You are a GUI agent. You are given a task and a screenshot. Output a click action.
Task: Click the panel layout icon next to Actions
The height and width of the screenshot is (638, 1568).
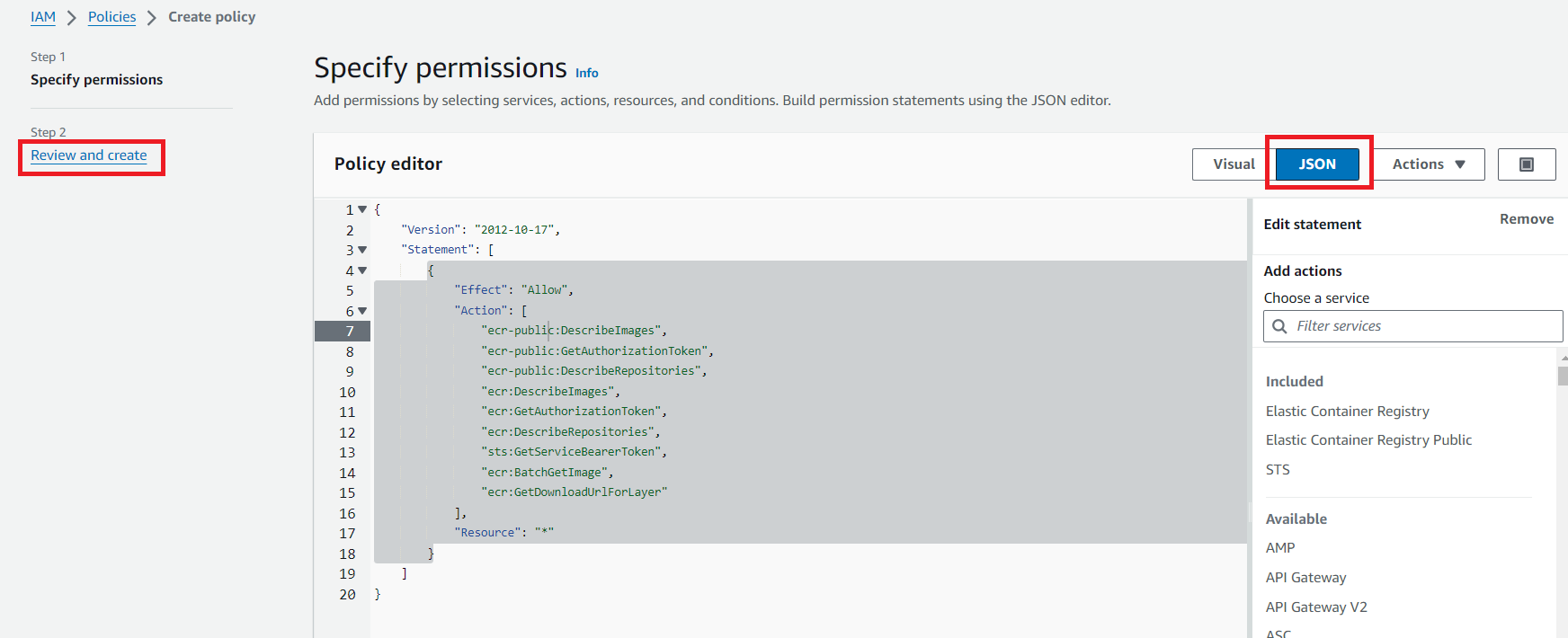click(x=1526, y=164)
